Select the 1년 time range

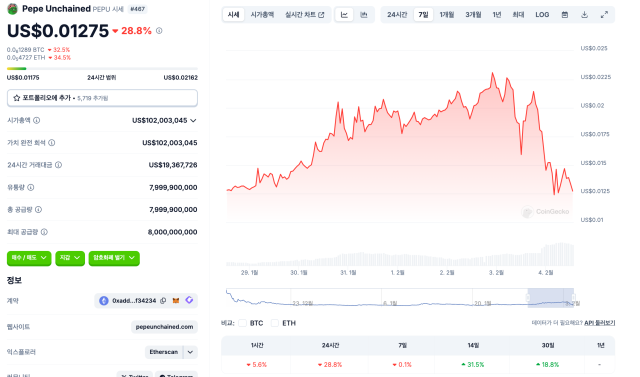click(497, 15)
